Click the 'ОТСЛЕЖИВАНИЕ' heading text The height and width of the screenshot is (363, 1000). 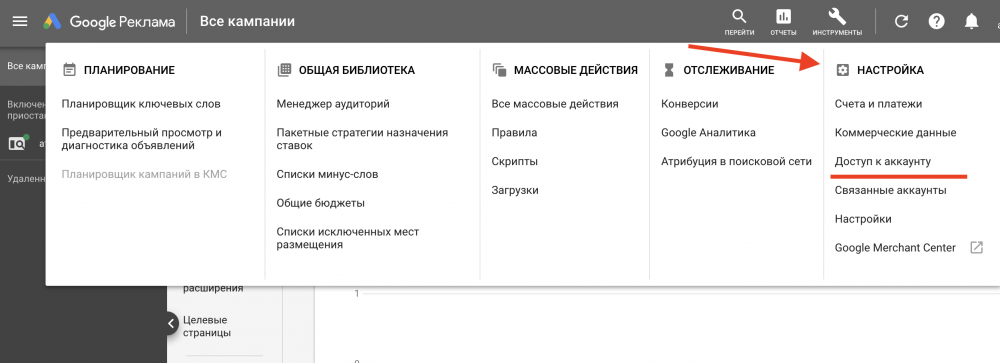[729, 70]
